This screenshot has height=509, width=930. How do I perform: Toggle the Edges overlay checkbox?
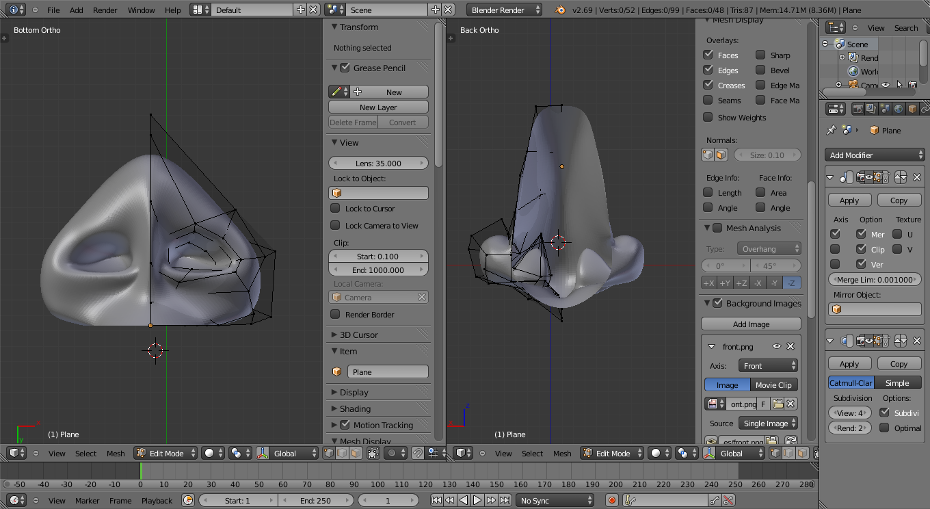click(708, 70)
